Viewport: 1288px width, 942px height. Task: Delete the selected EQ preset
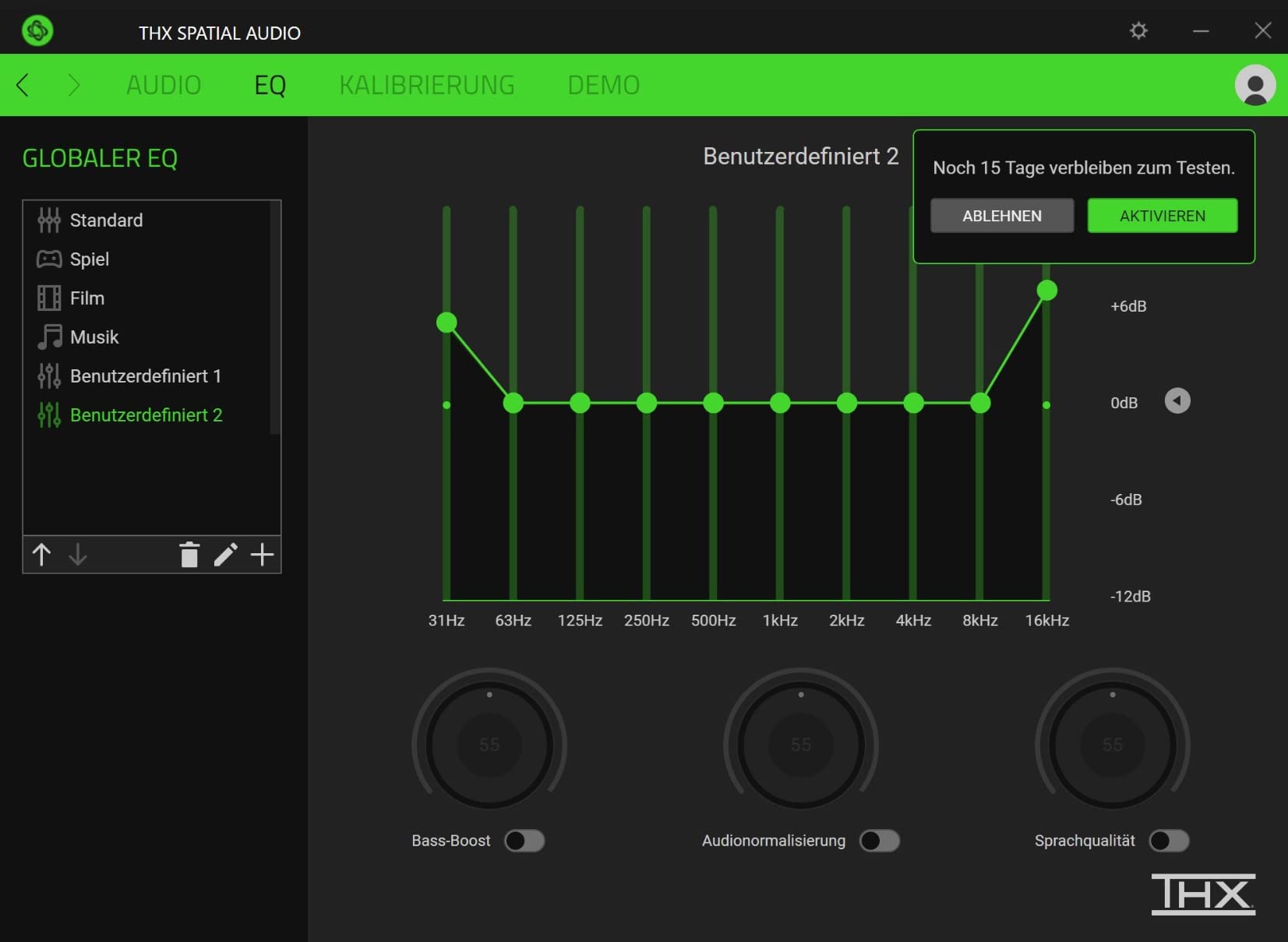tap(189, 555)
